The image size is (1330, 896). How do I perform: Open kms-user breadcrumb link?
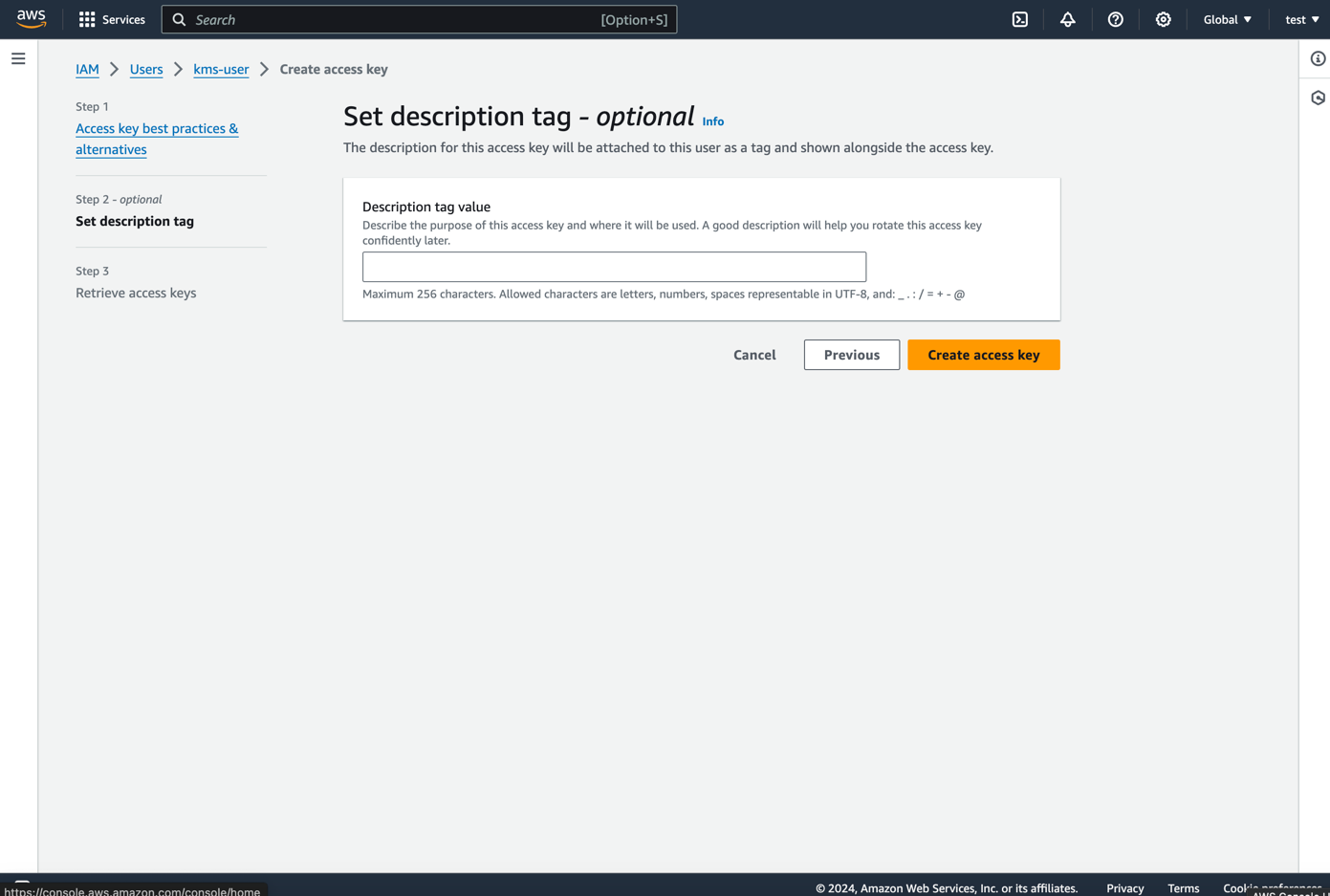(x=221, y=69)
